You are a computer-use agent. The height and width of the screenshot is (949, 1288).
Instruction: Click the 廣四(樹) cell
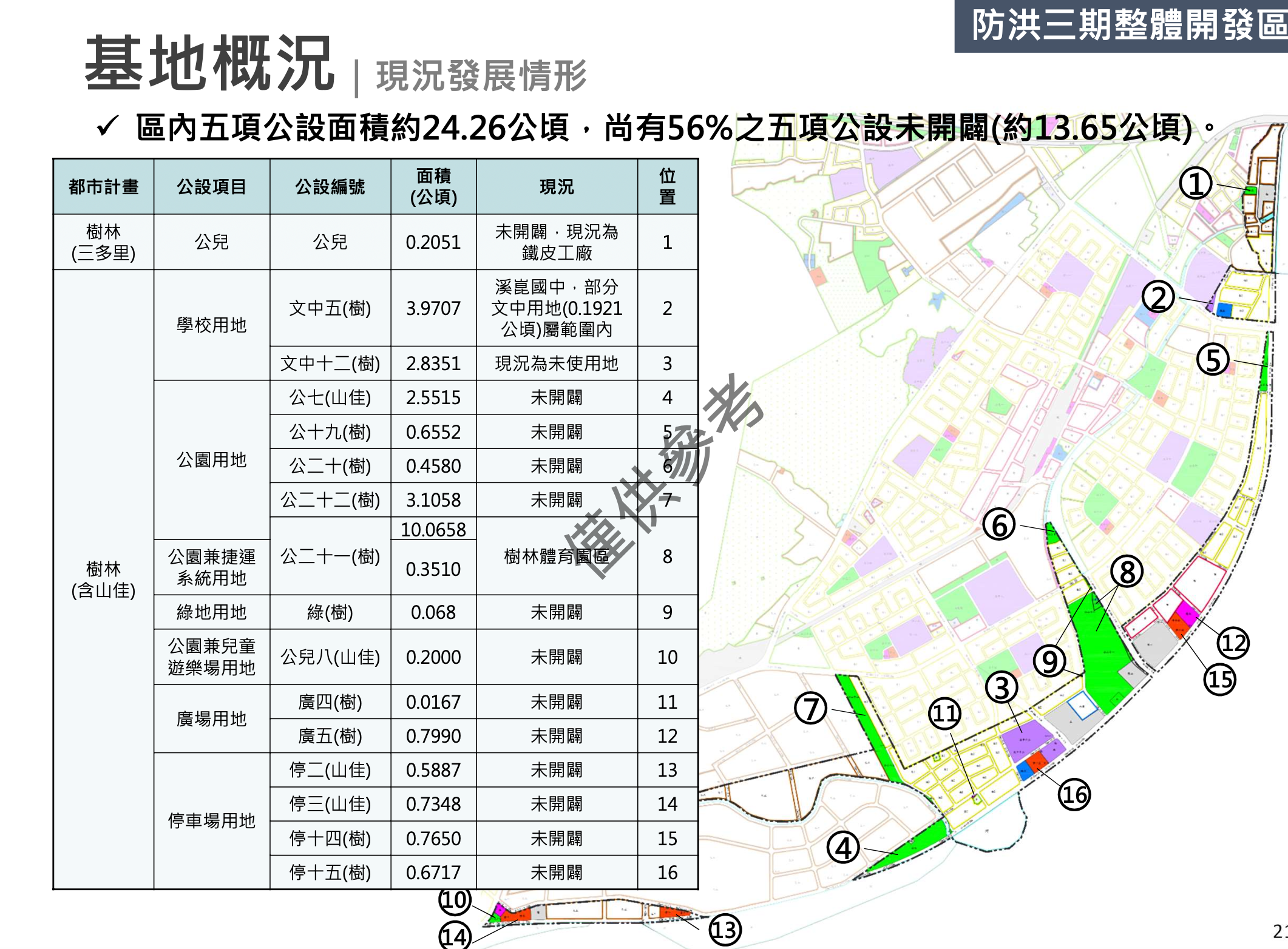[x=330, y=702]
